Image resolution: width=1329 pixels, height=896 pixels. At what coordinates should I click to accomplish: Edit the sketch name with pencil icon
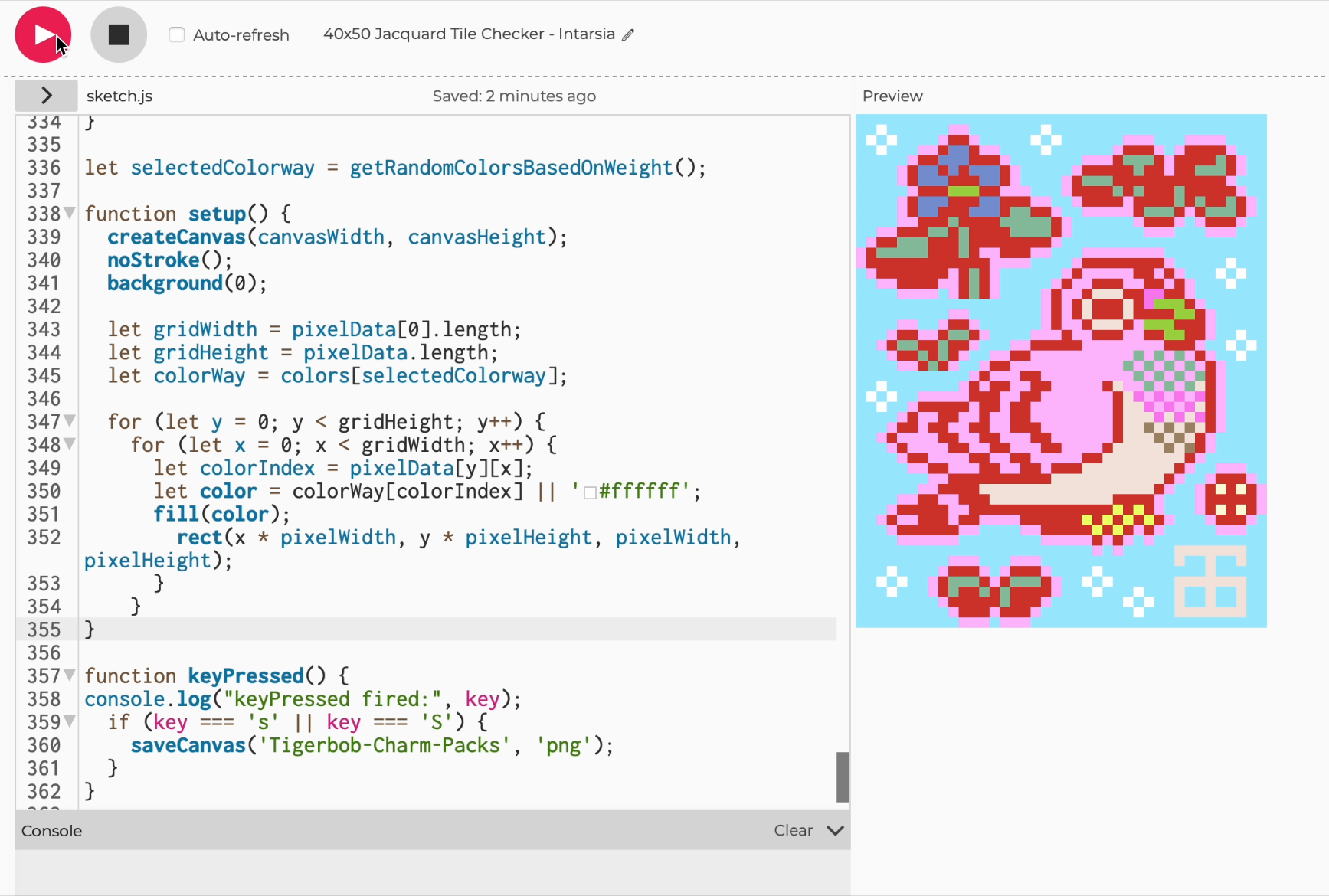[628, 34]
